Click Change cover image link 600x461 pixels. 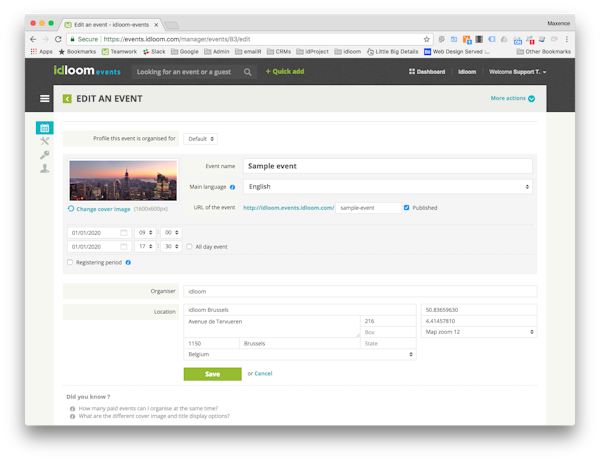coord(103,209)
